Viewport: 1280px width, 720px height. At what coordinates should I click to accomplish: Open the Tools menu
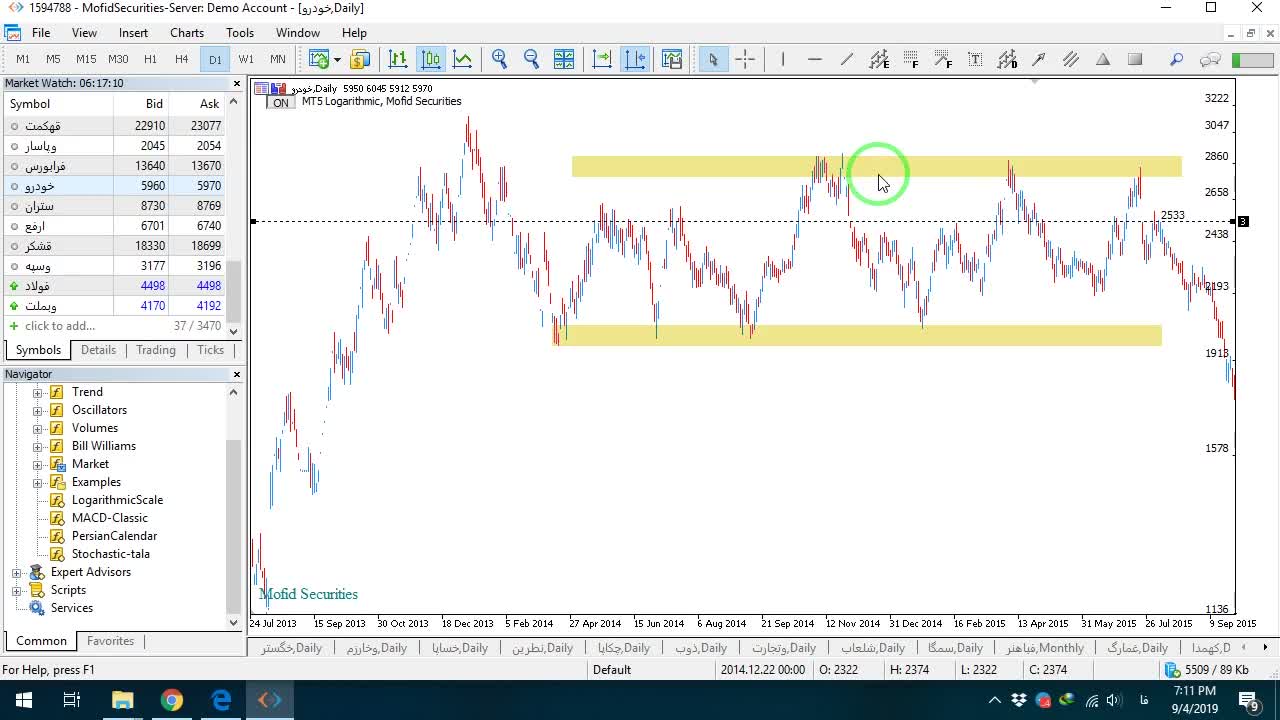point(240,33)
